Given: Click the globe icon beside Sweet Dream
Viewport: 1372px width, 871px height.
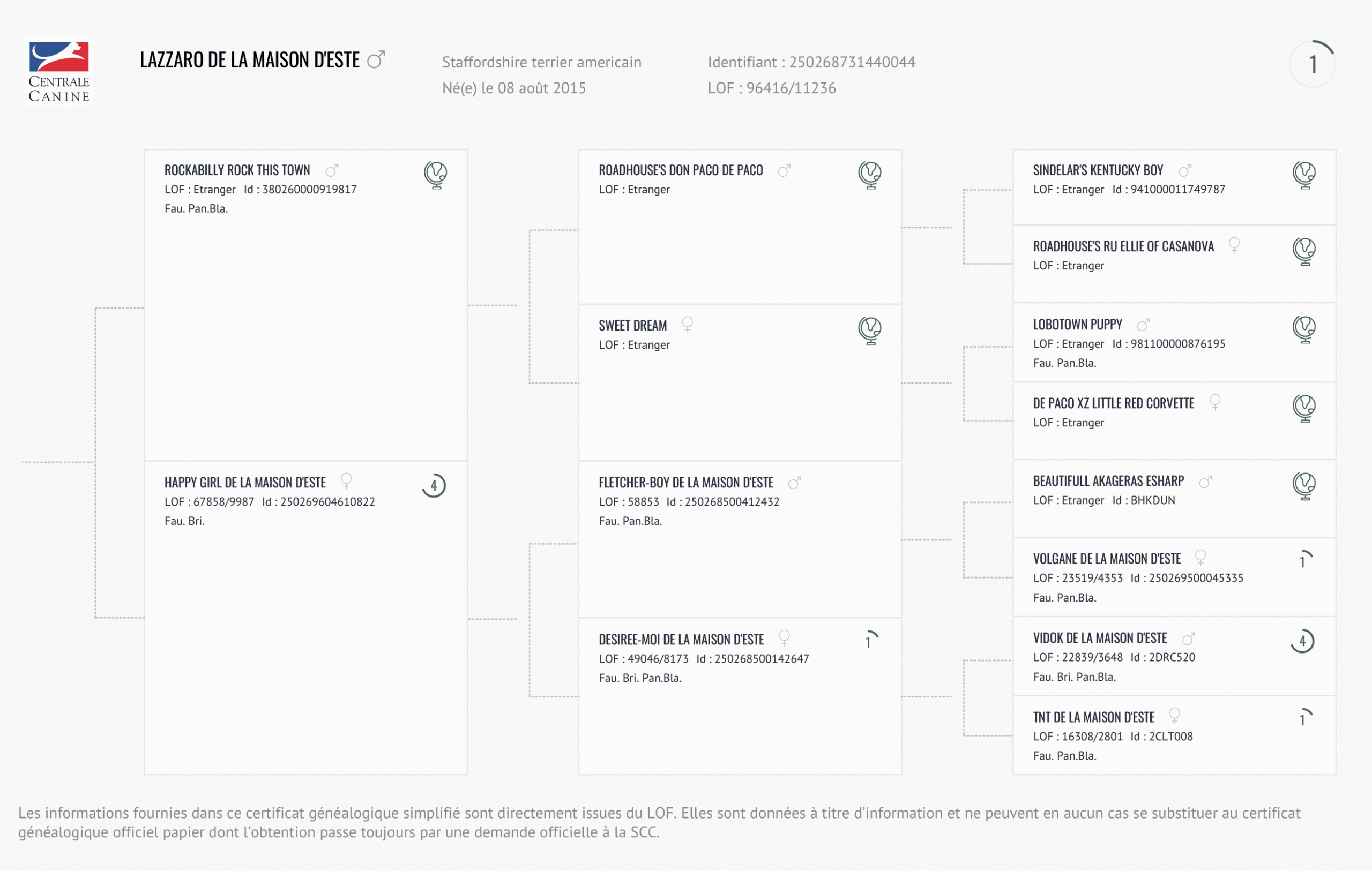Looking at the screenshot, I should [869, 330].
